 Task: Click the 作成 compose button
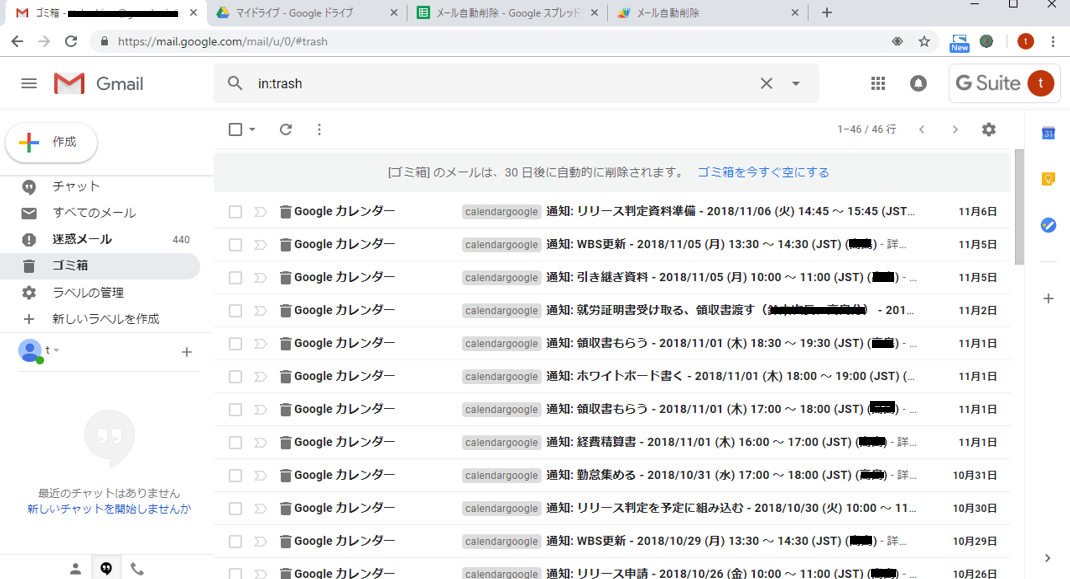pos(51,142)
